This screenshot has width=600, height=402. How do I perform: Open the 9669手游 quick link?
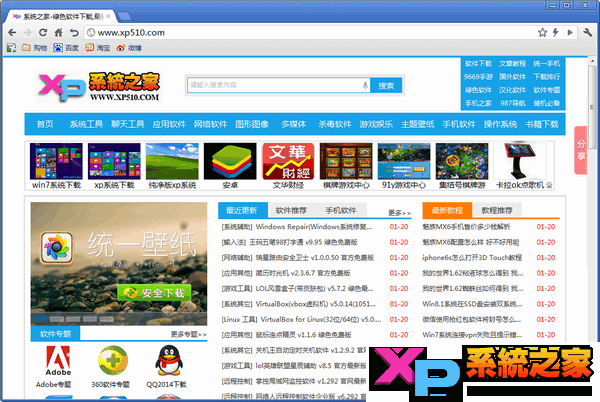(478, 76)
